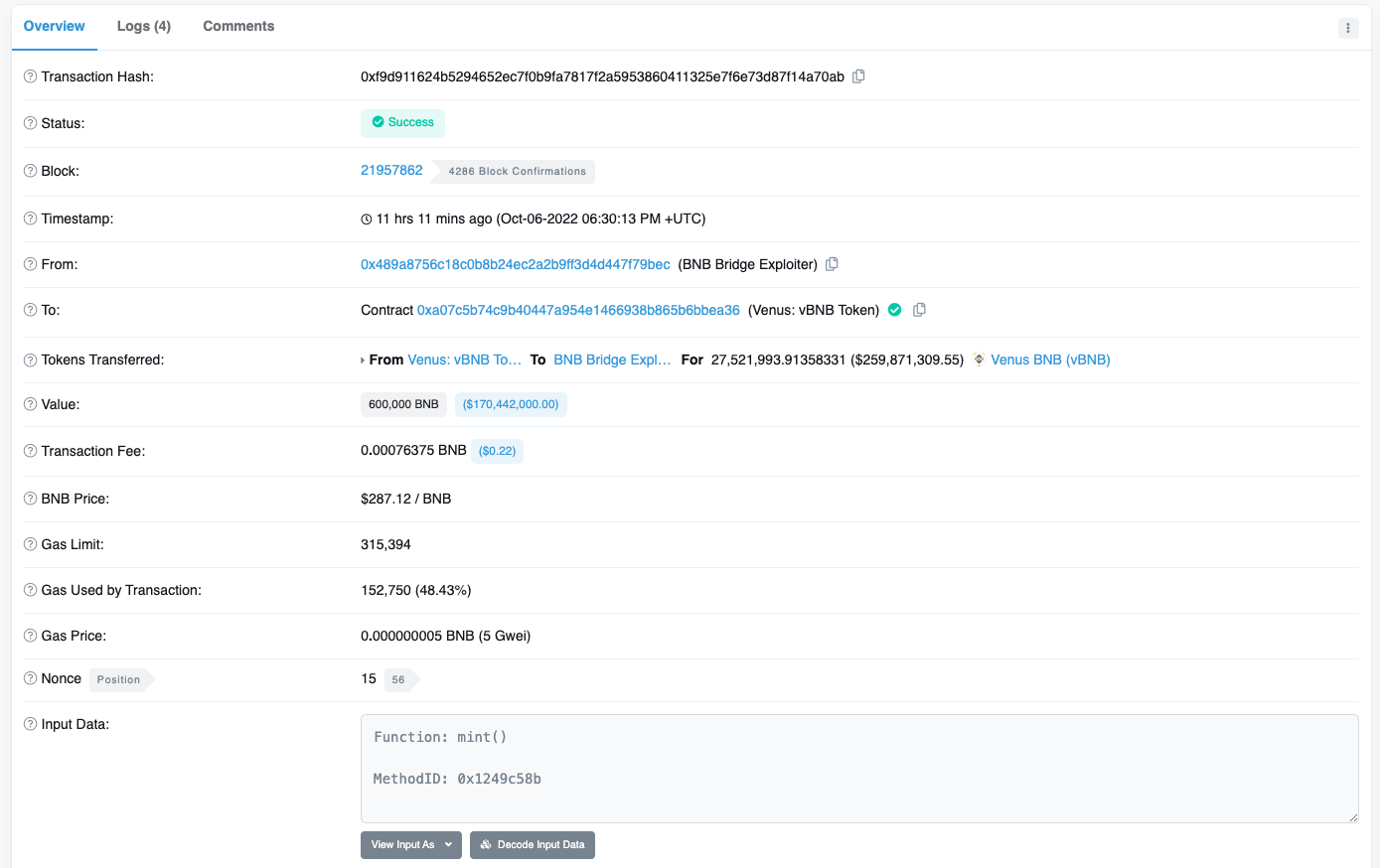
Task: Click help icon beside Transaction Fee
Action: coord(30,451)
